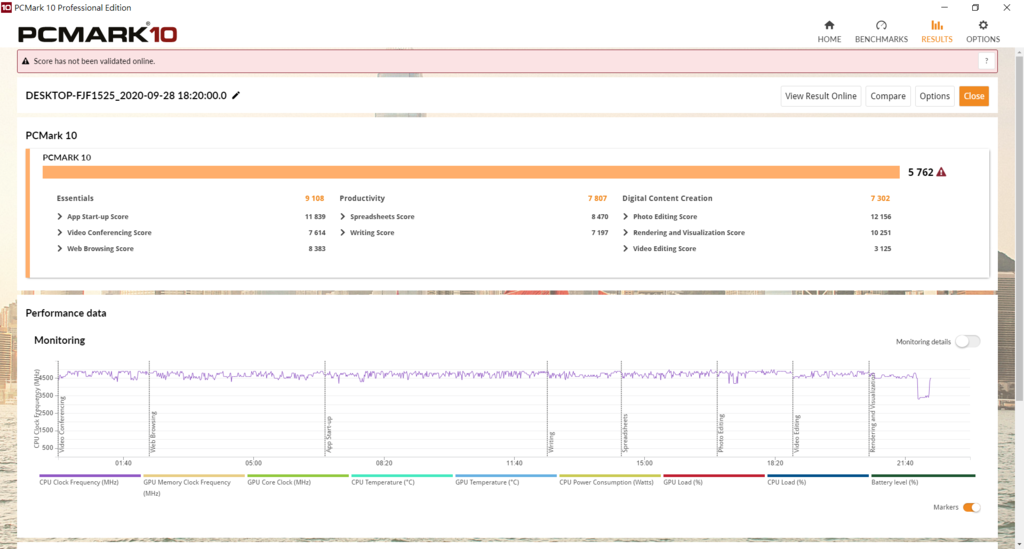Click the Photo Editing score 12 156

pyautogui.click(x=880, y=217)
